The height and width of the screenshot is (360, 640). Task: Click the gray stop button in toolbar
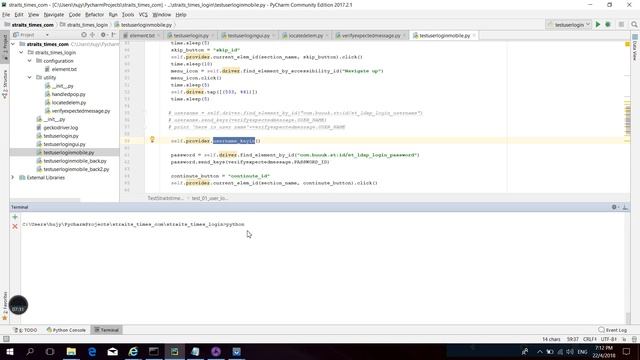pos(621,24)
